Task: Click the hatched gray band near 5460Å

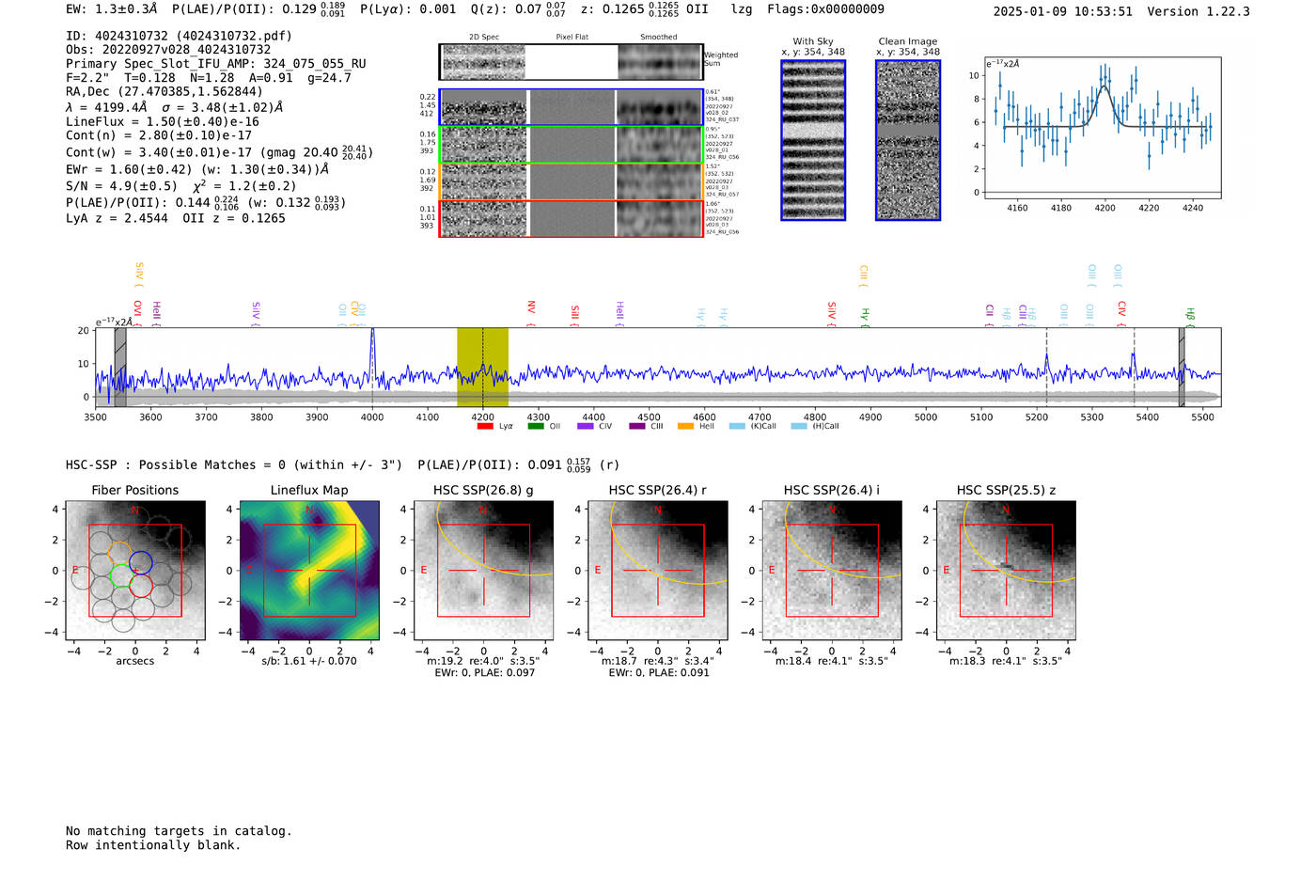Action: [1182, 368]
